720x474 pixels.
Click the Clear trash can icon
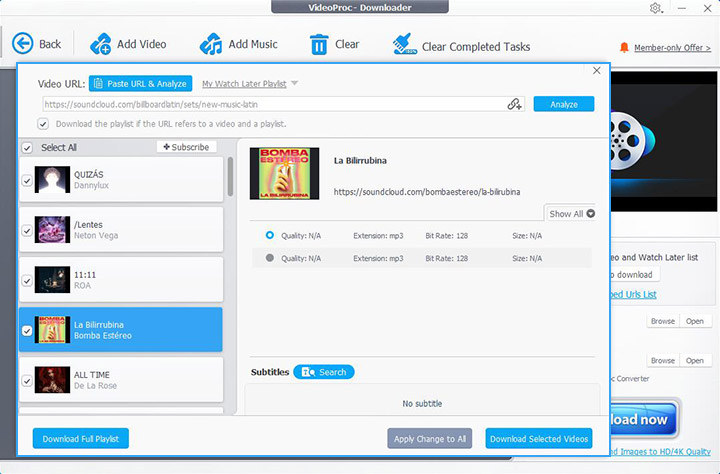[x=319, y=45]
